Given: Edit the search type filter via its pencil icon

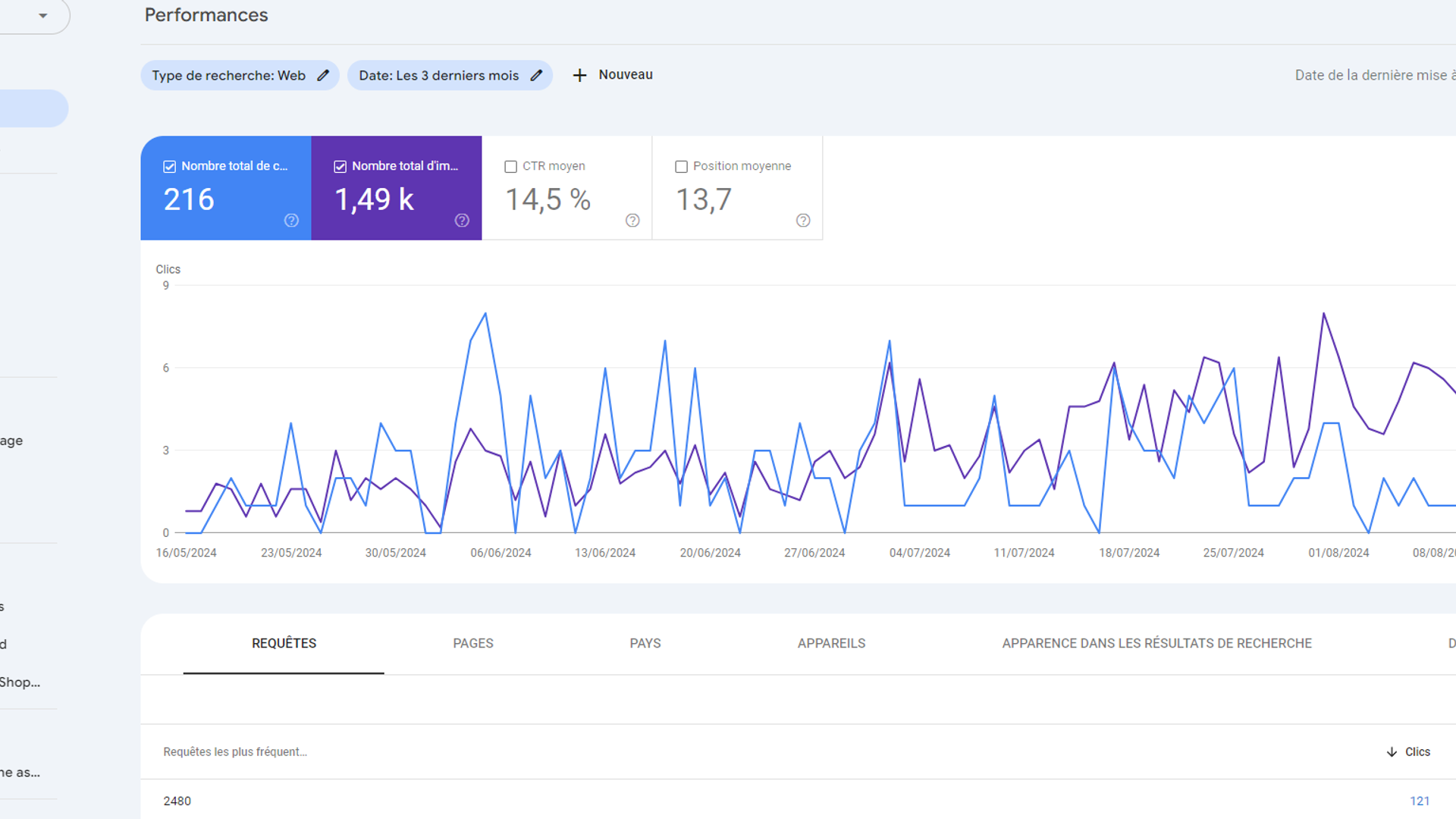Looking at the screenshot, I should [323, 75].
